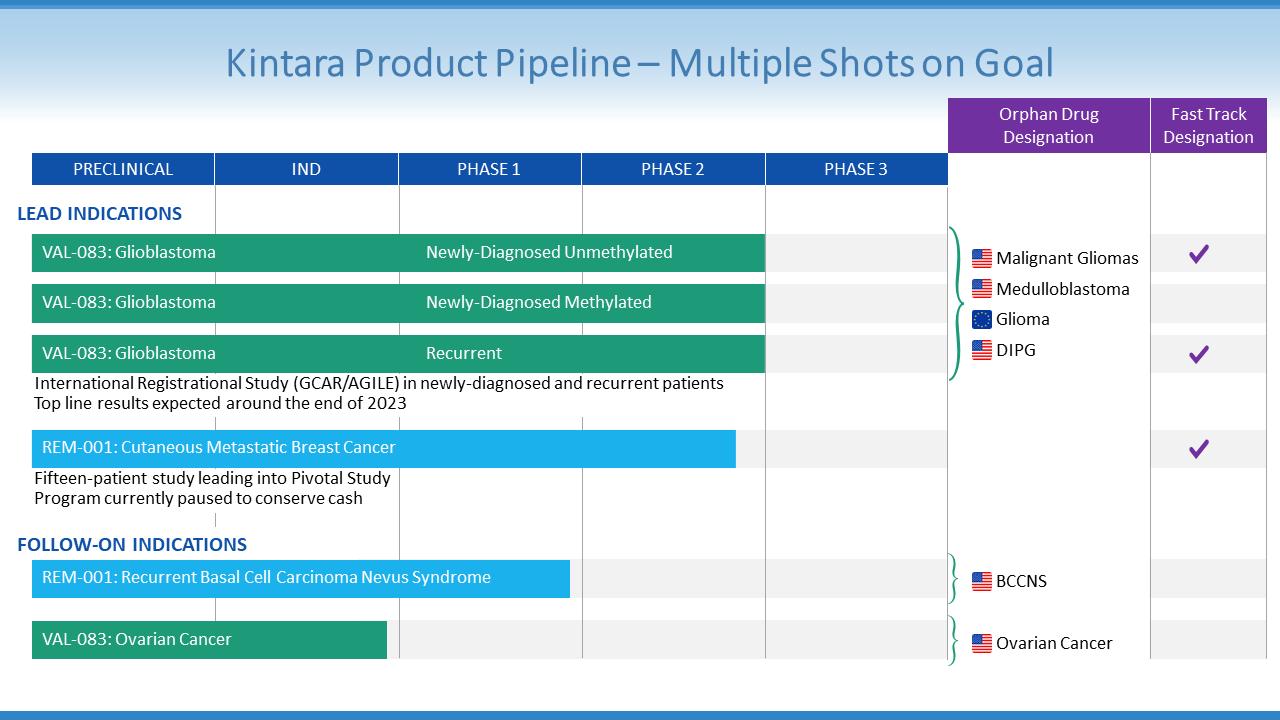Click the Glioma label

pos(1023,319)
